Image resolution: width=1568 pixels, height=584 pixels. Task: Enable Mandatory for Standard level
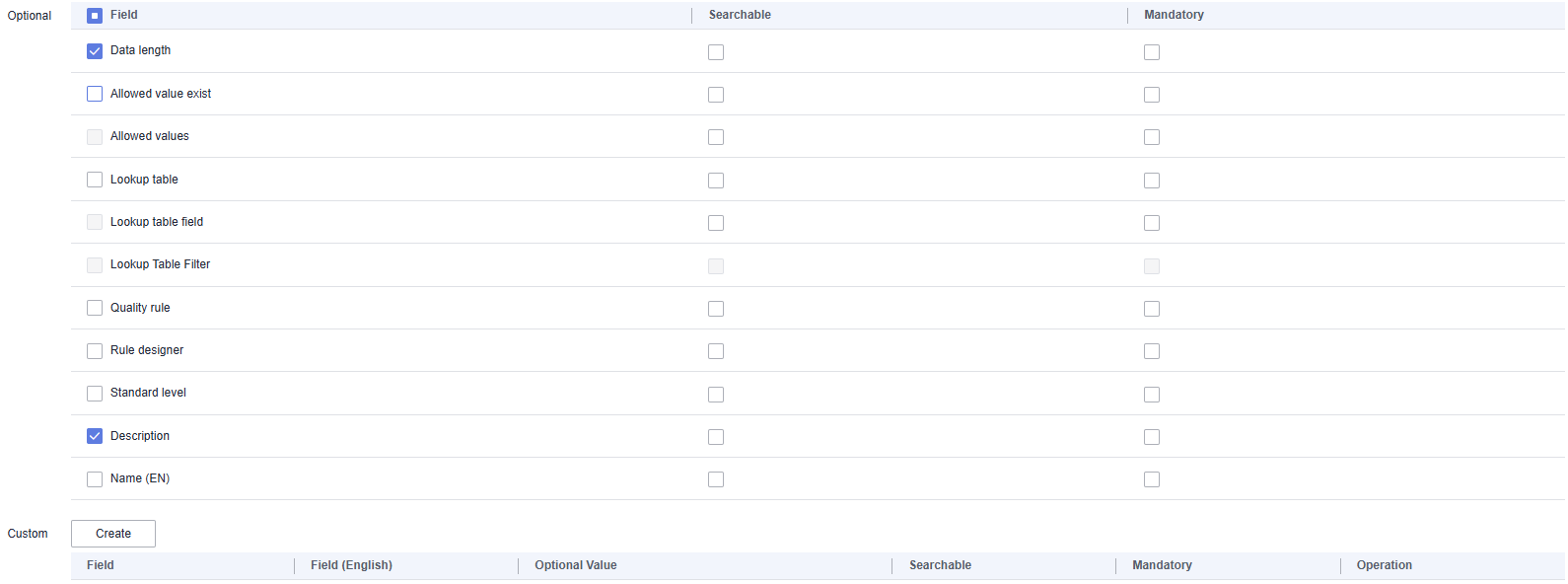pyautogui.click(x=1152, y=395)
